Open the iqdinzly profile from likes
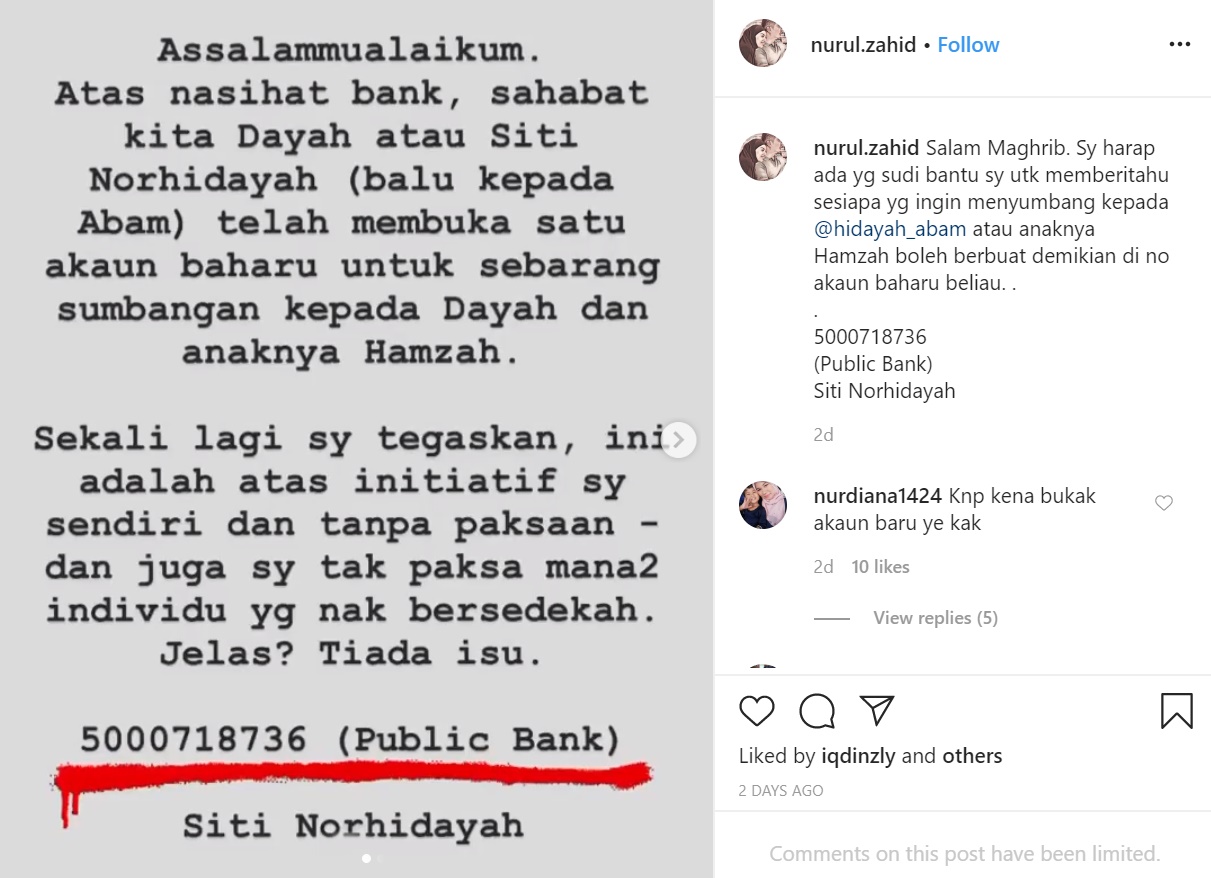 tap(859, 756)
